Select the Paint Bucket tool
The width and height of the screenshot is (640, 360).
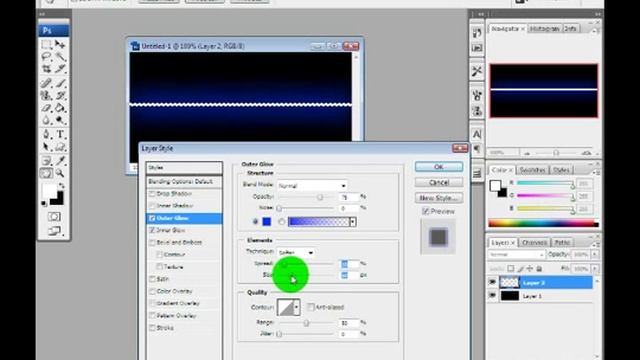(60, 108)
